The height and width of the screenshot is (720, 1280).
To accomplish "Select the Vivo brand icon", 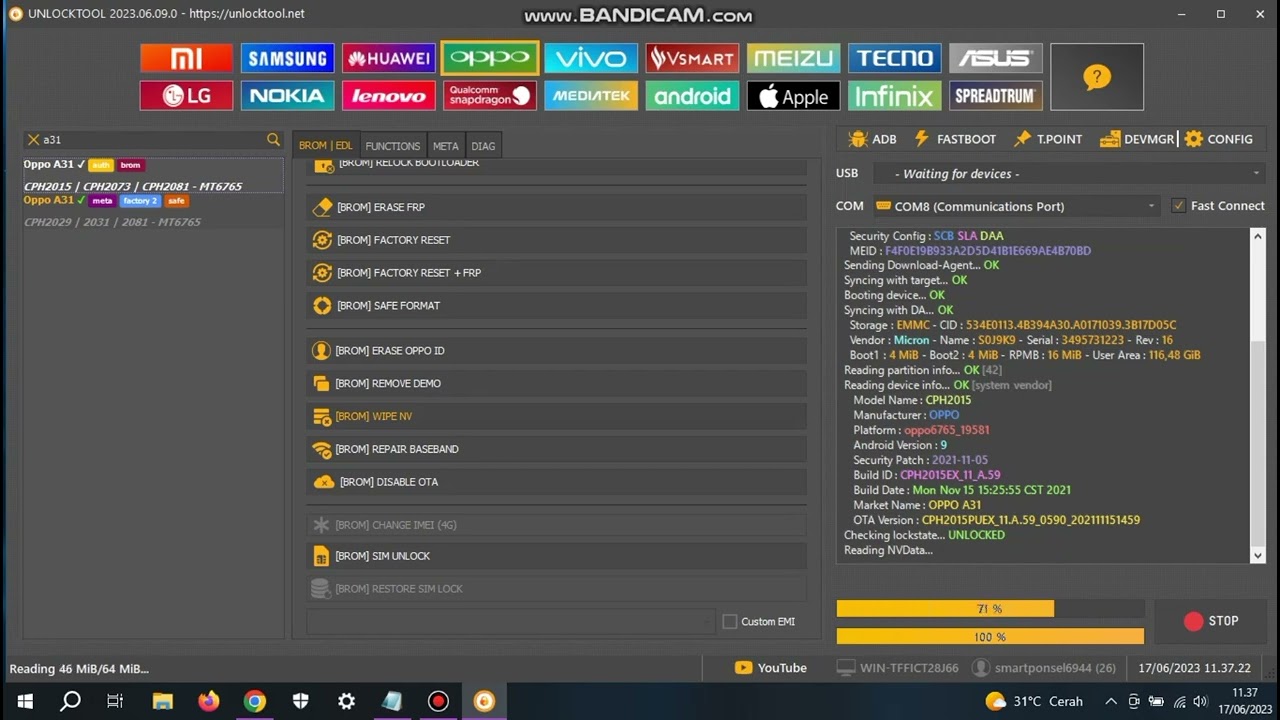I will [x=591, y=58].
